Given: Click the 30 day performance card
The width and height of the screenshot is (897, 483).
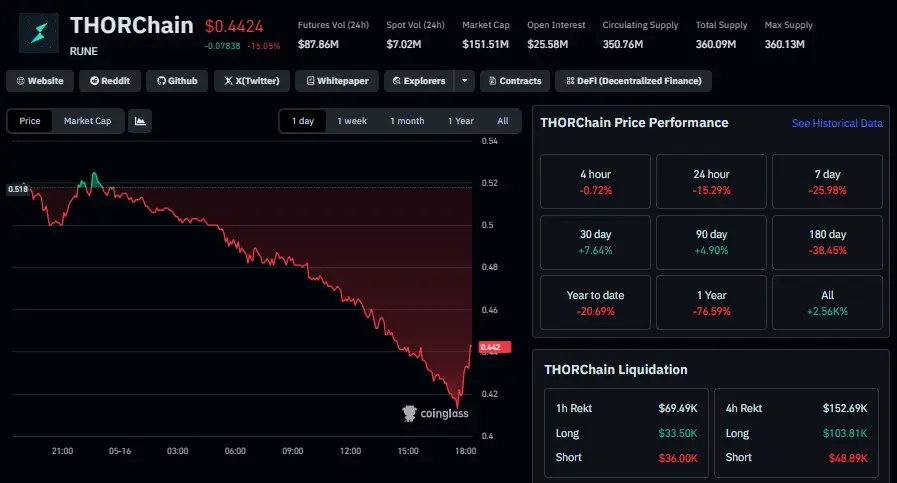Looking at the screenshot, I should click(595, 242).
